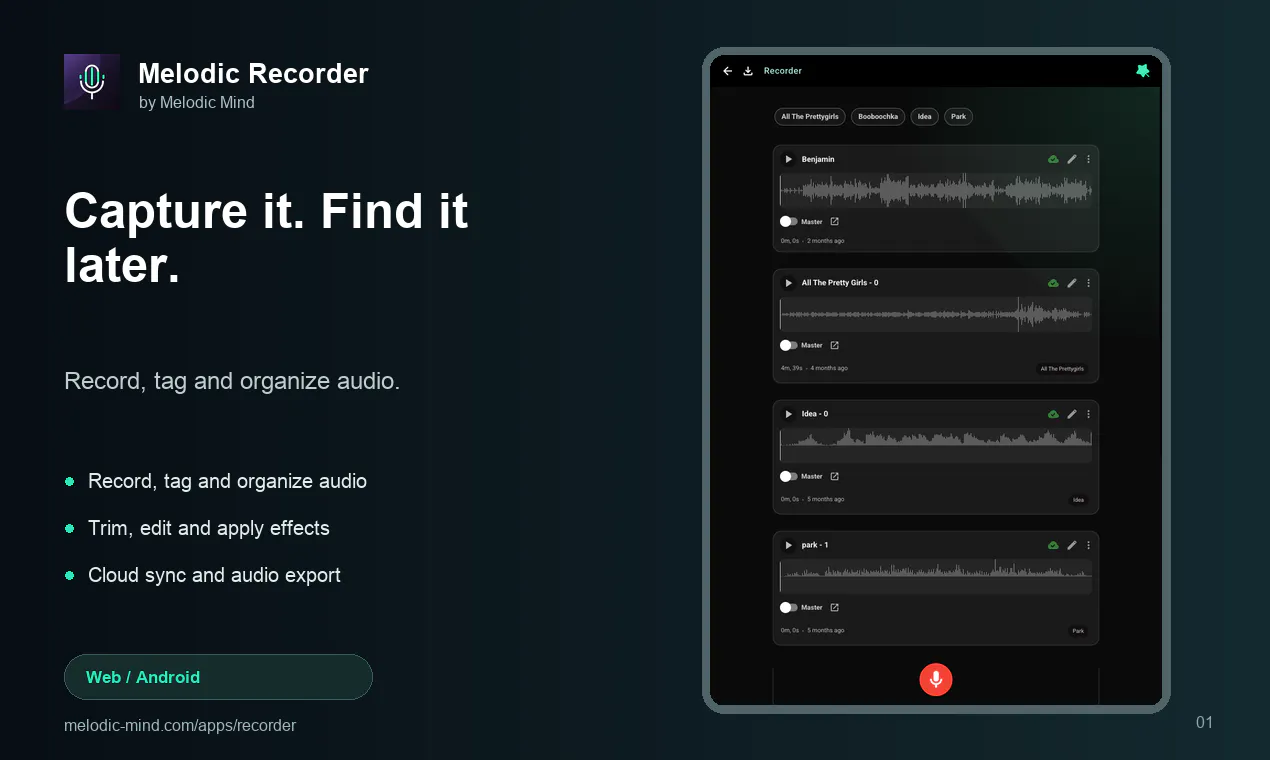This screenshot has width=1270, height=760.
Task: Edit All The Pretty Girls - 0 with the pencil icon
Action: pyautogui.click(x=1072, y=283)
